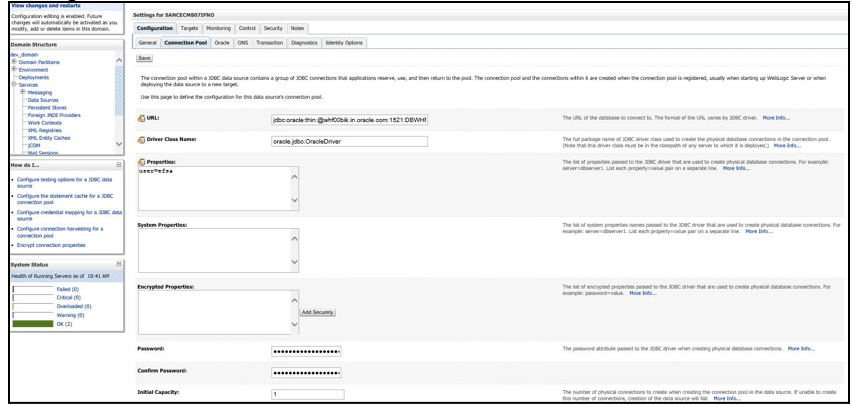852x406 pixels.
Task: Click the Failed (0) server health link
Action: 67,289
